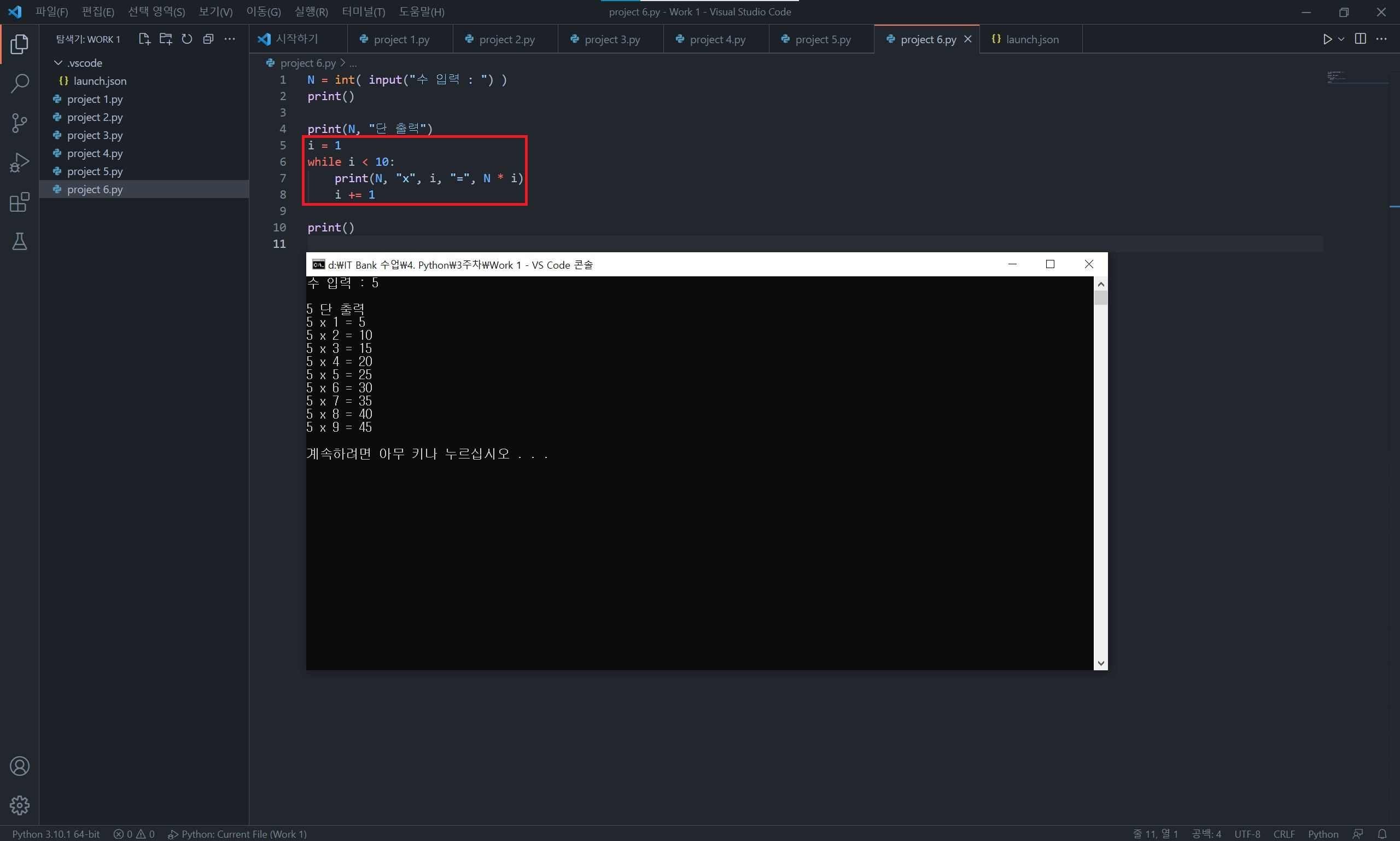Click New File icon in explorer header
The width and height of the screenshot is (1400, 841).
tap(144, 39)
